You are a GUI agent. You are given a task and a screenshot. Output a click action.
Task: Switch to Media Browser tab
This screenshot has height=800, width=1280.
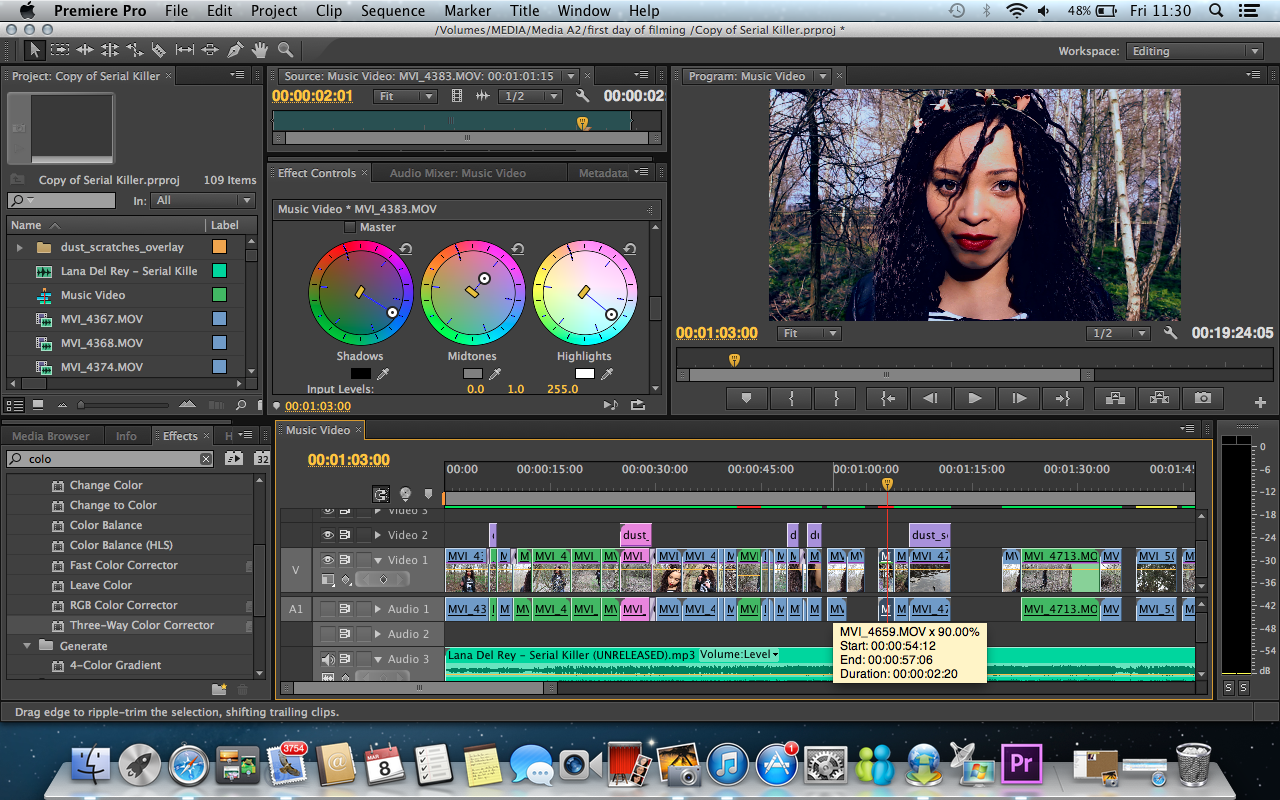tap(51, 436)
